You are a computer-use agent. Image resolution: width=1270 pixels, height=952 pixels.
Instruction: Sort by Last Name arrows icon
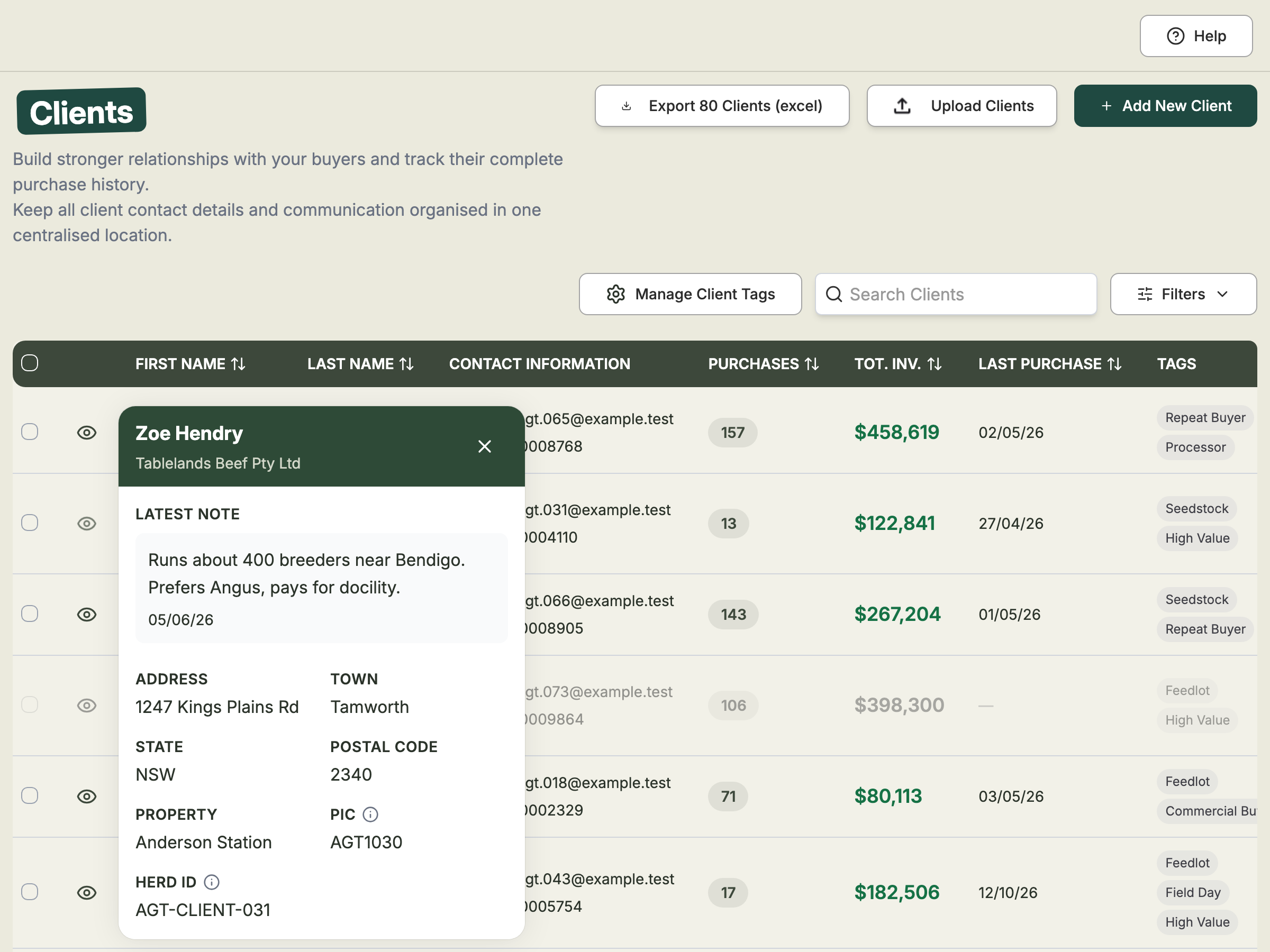point(406,364)
